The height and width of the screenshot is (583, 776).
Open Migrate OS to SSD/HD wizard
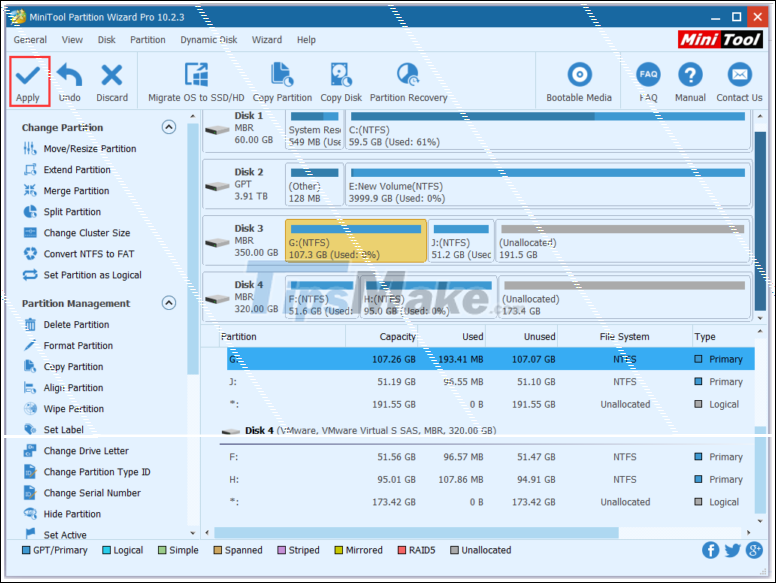196,82
